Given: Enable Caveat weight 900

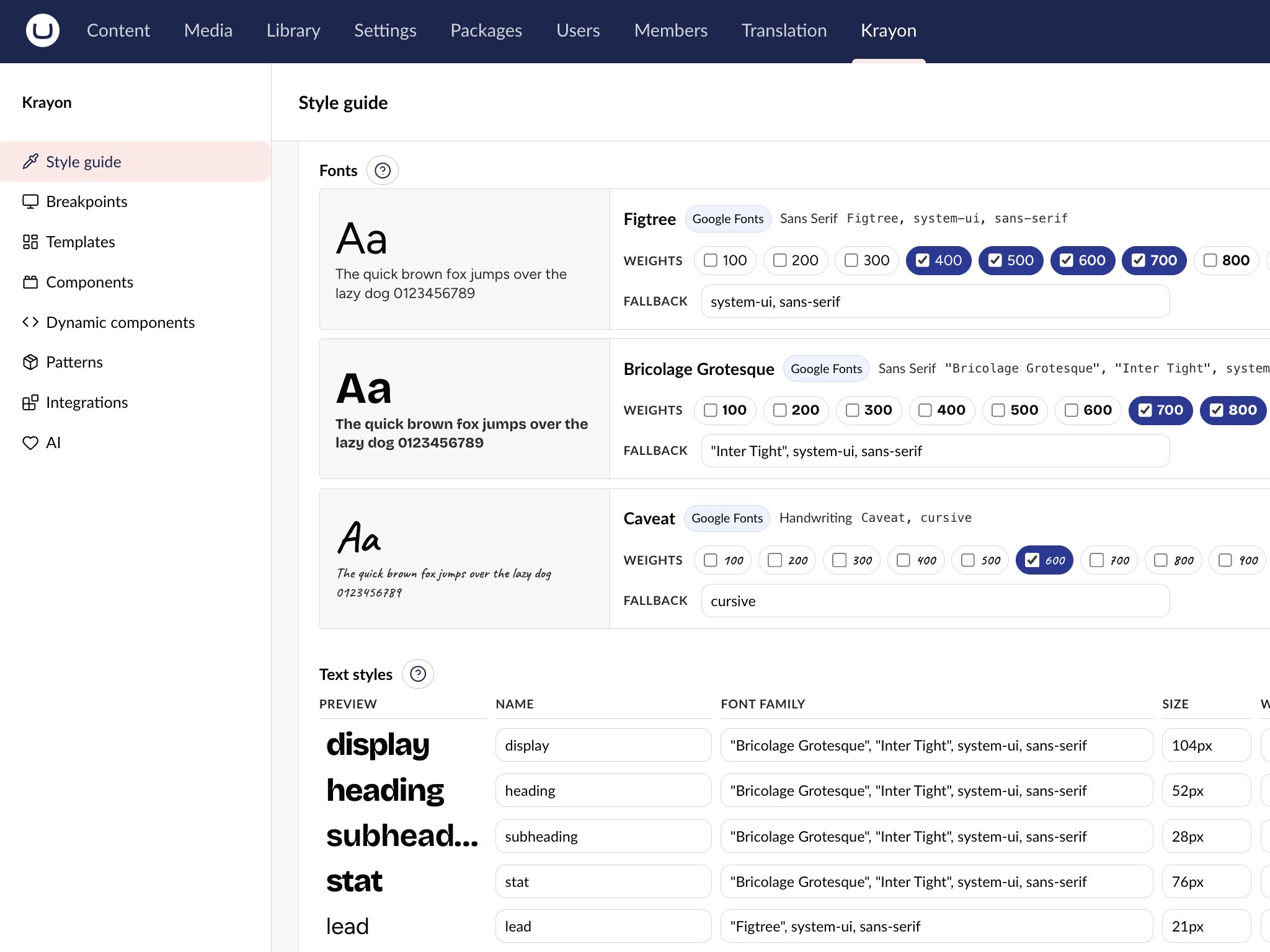Looking at the screenshot, I should [1238, 560].
